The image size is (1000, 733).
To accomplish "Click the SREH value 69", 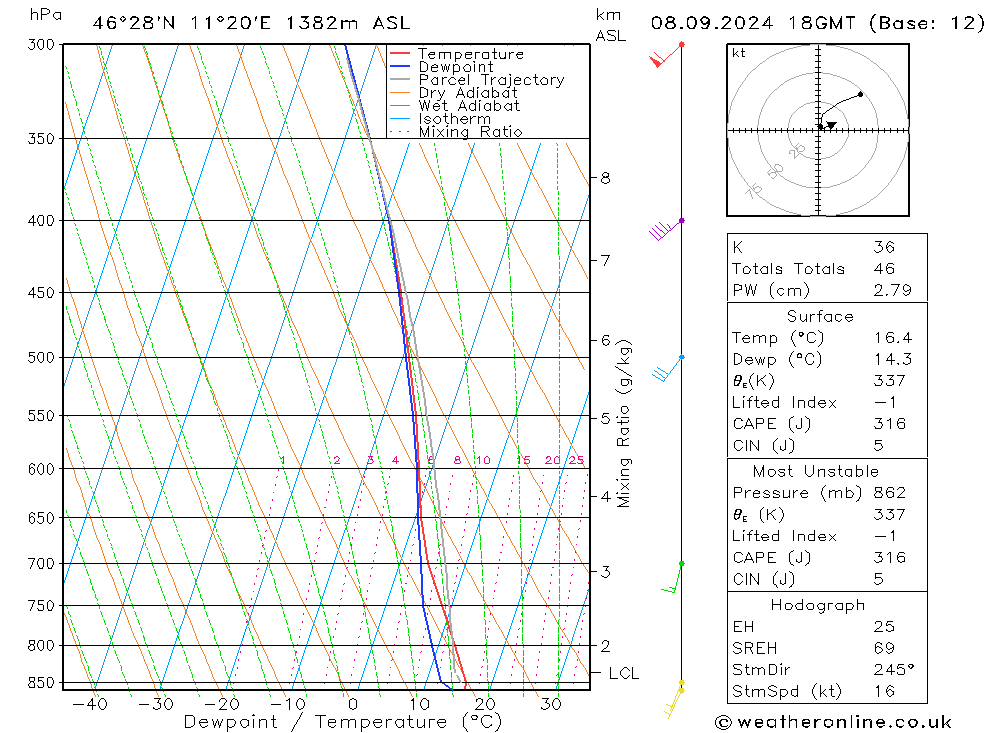I will coord(884,648).
